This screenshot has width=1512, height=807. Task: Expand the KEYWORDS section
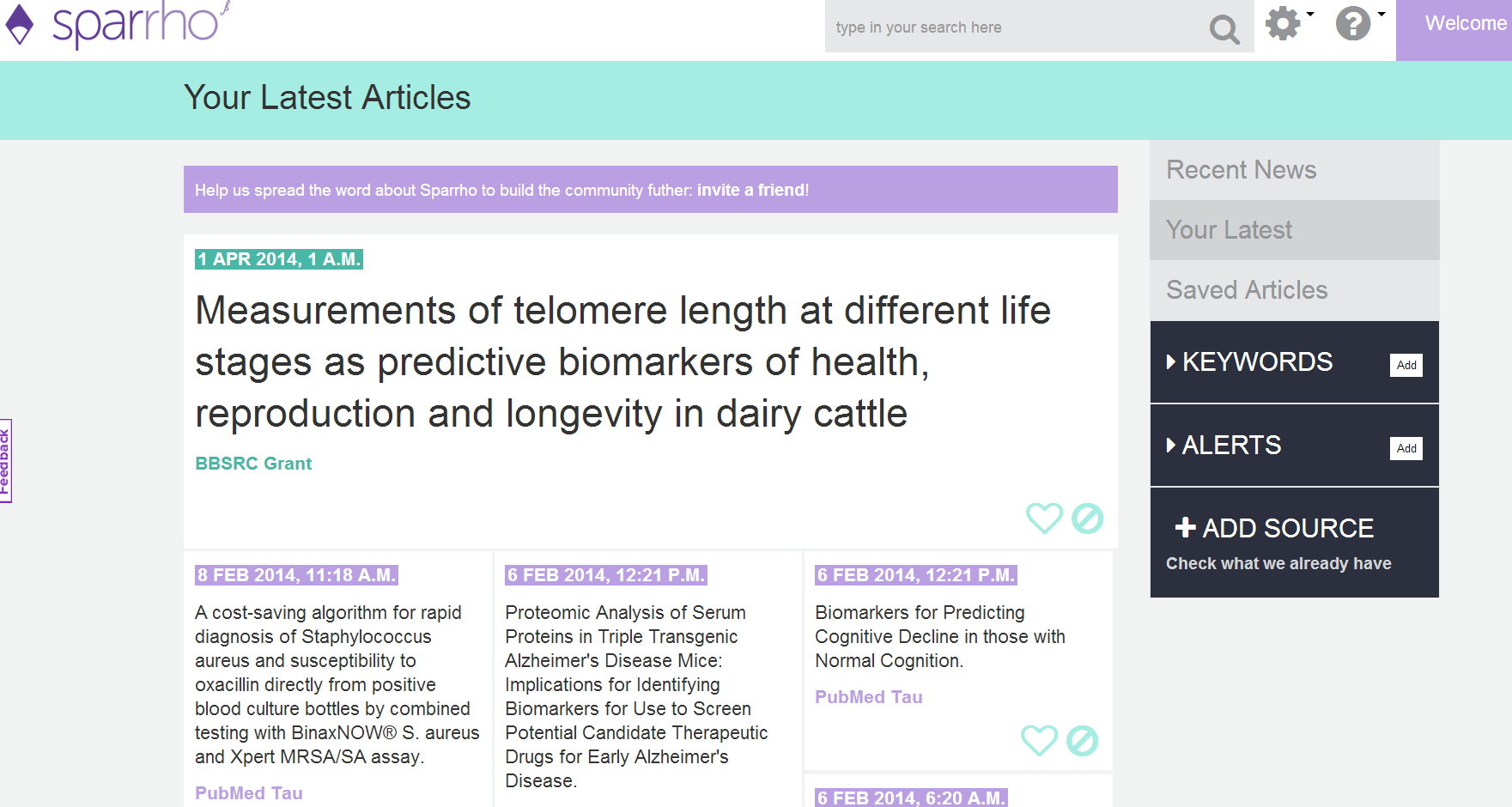pyautogui.click(x=1249, y=361)
